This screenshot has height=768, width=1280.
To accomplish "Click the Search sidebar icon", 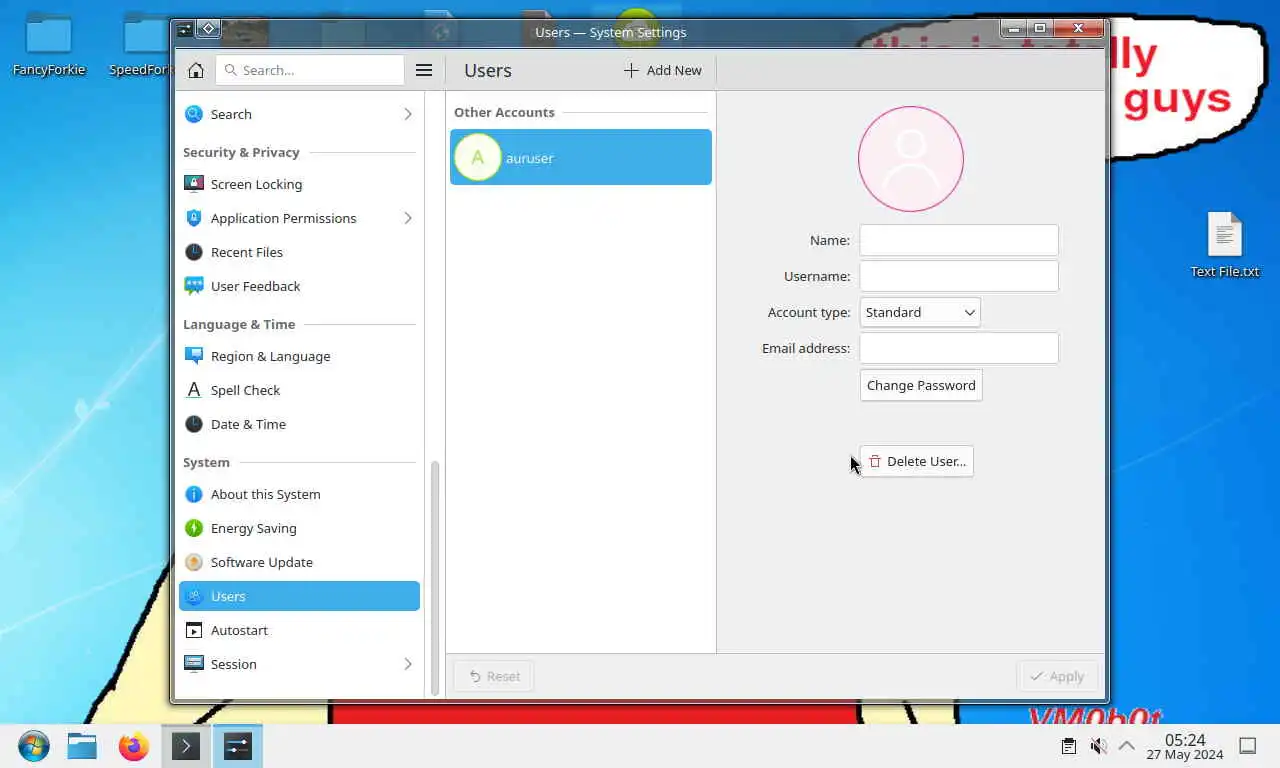I will tap(194, 114).
